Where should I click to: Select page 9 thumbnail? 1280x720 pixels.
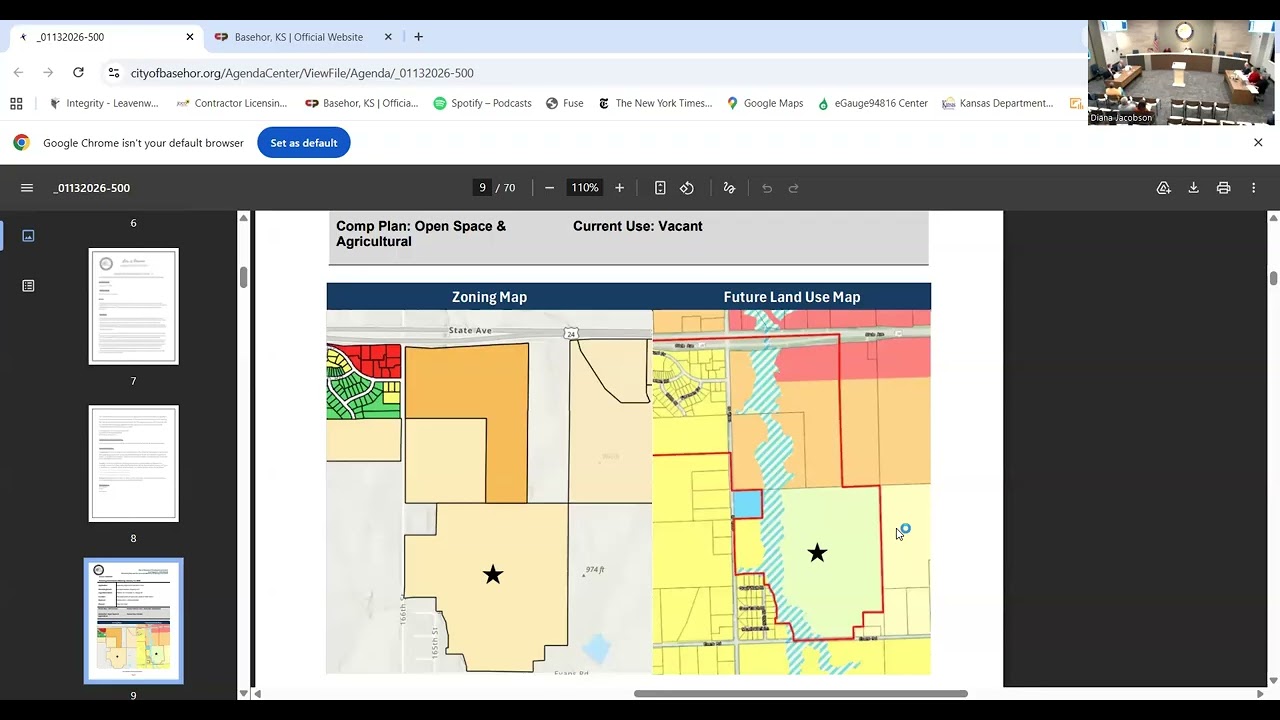[x=133, y=620]
